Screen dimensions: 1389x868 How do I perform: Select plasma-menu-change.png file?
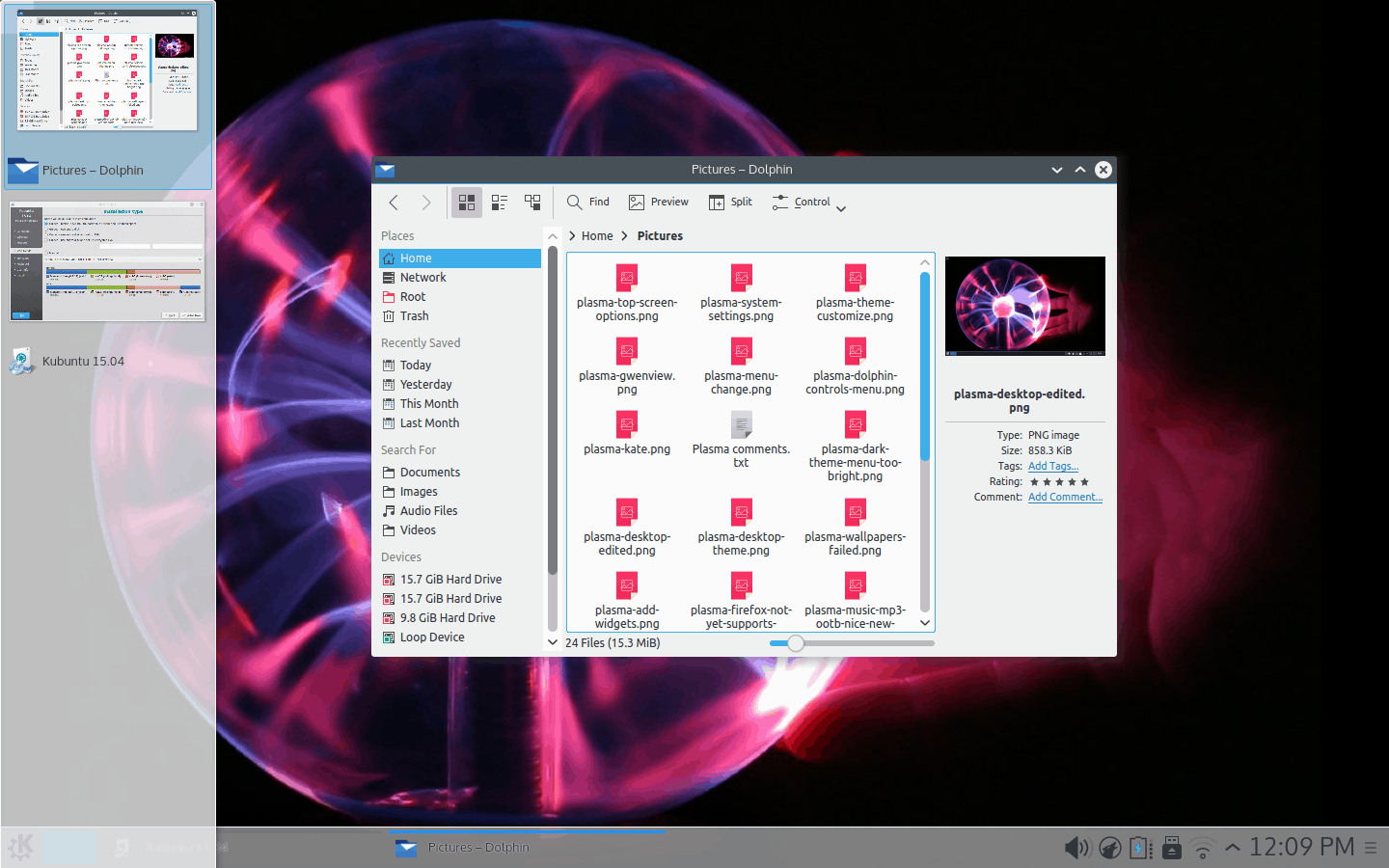click(x=741, y=366)
